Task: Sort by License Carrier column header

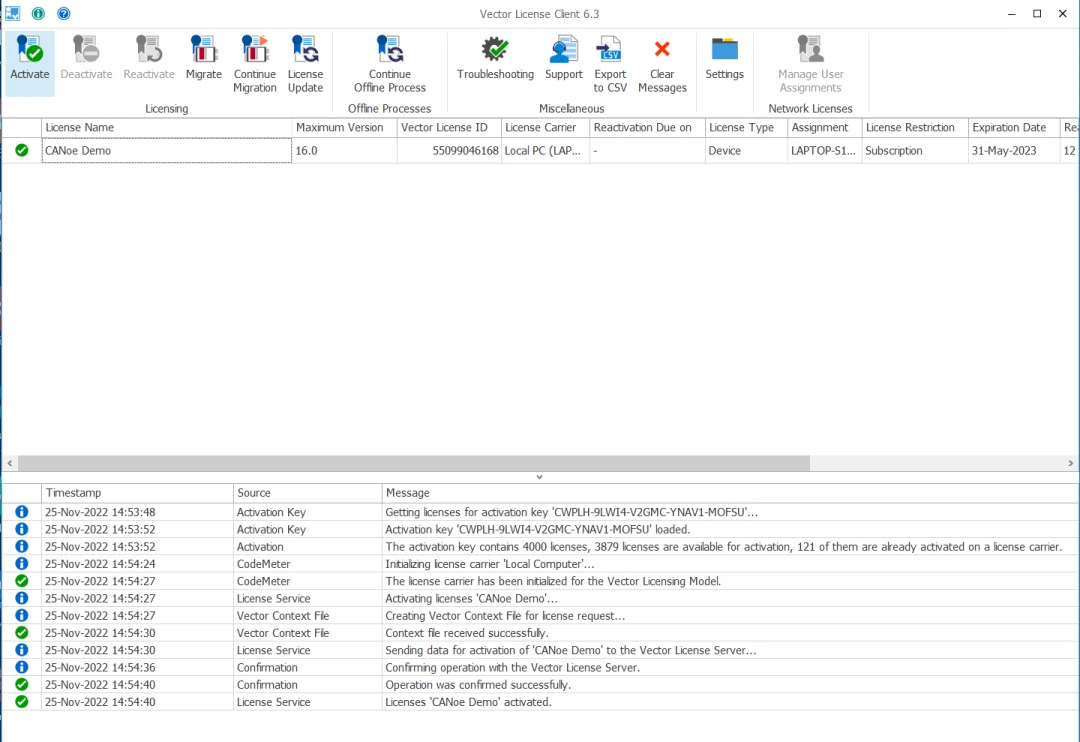Action: 545,127
